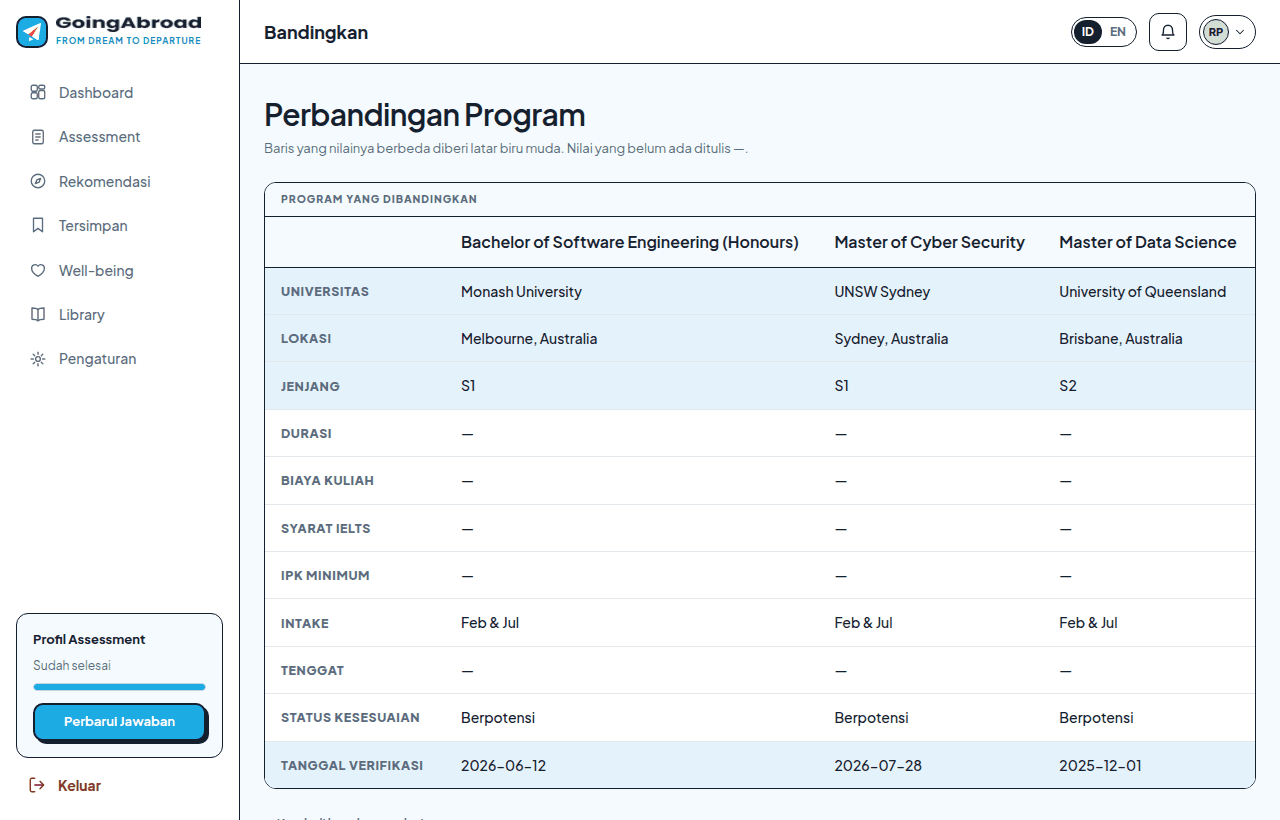Screen dimensions: 1280x820
Task: Click the DURASI row label
Action: [306, 434]
